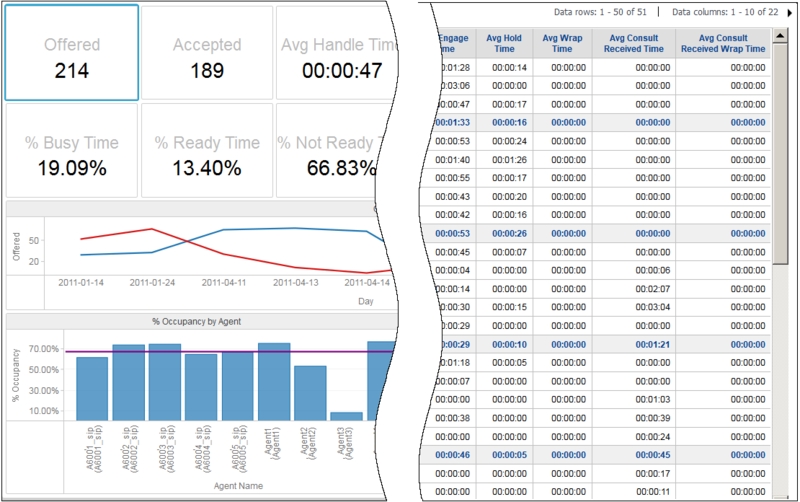Viewport: 800px width, 502px height.
Task: Click Avg Wrap Time column header
Action: (x=562, y=44)
